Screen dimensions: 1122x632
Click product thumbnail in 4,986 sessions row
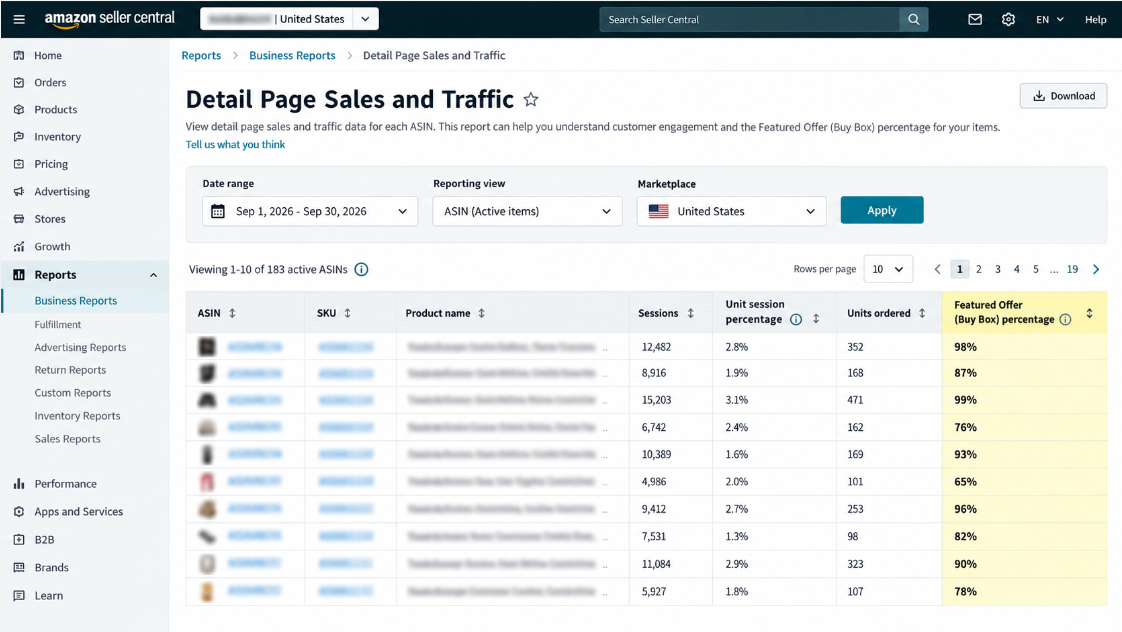[x=207, y=482]
